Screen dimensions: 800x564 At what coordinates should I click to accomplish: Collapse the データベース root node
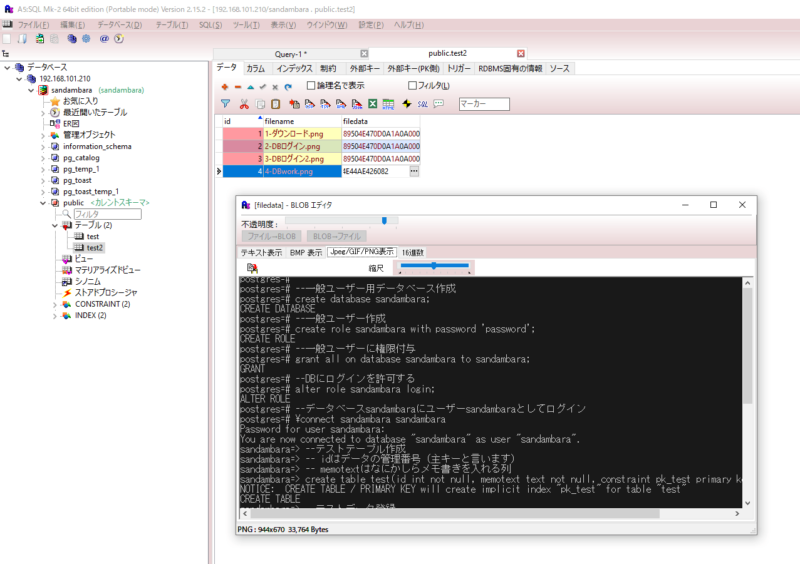7,67
